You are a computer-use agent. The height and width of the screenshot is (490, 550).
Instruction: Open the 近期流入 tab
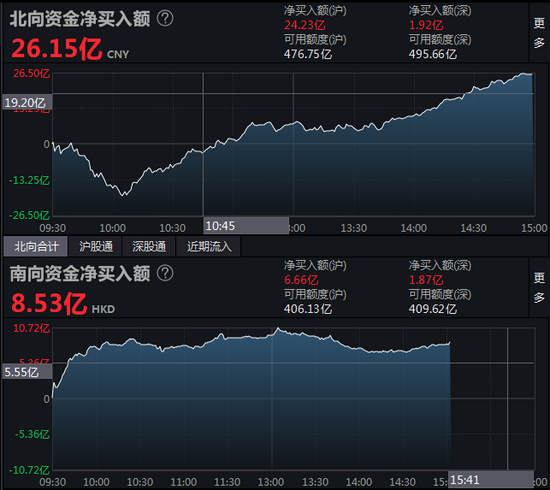click(209, 246)
